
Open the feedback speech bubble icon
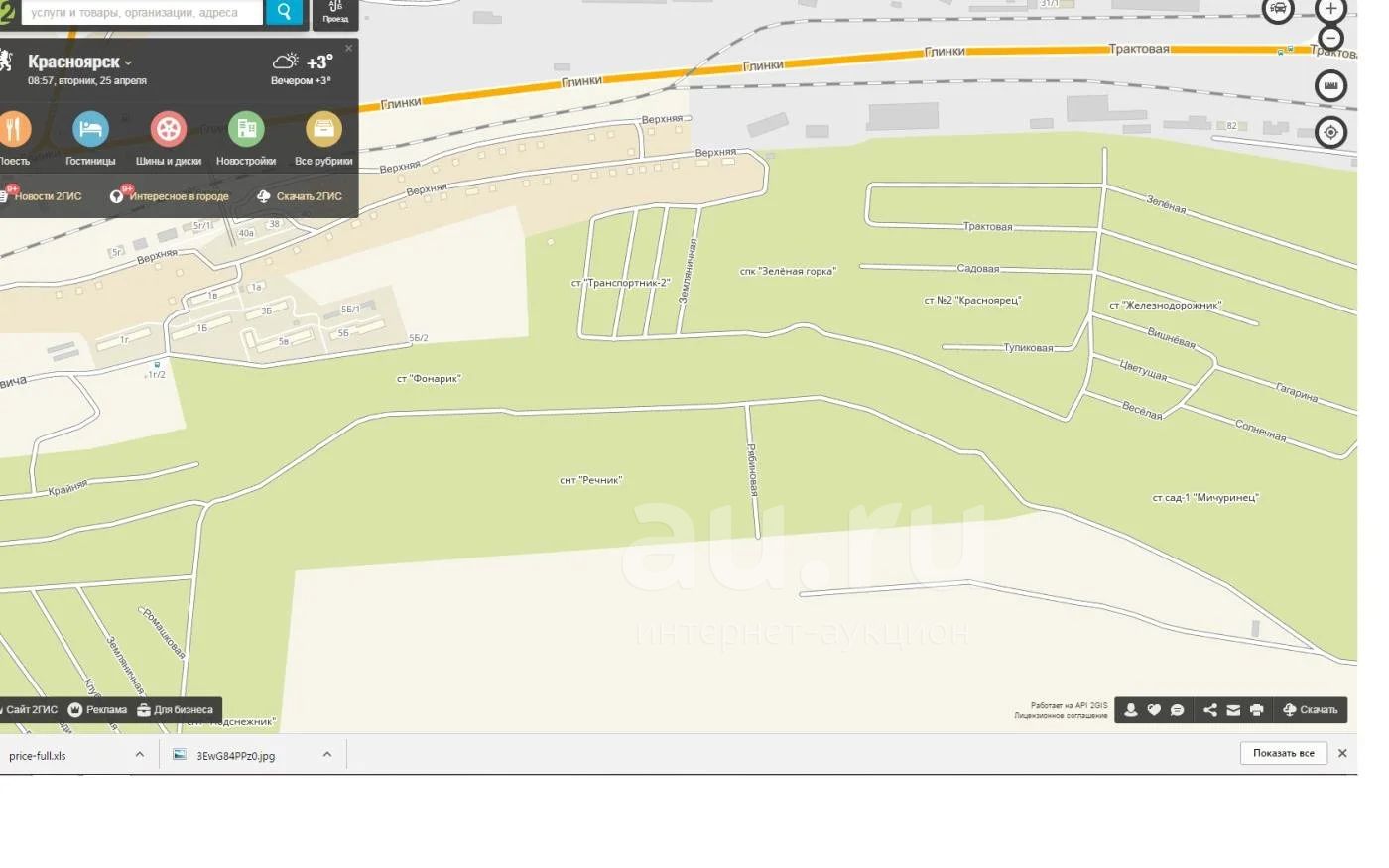pyautogui.click(x=1178, y=710)
